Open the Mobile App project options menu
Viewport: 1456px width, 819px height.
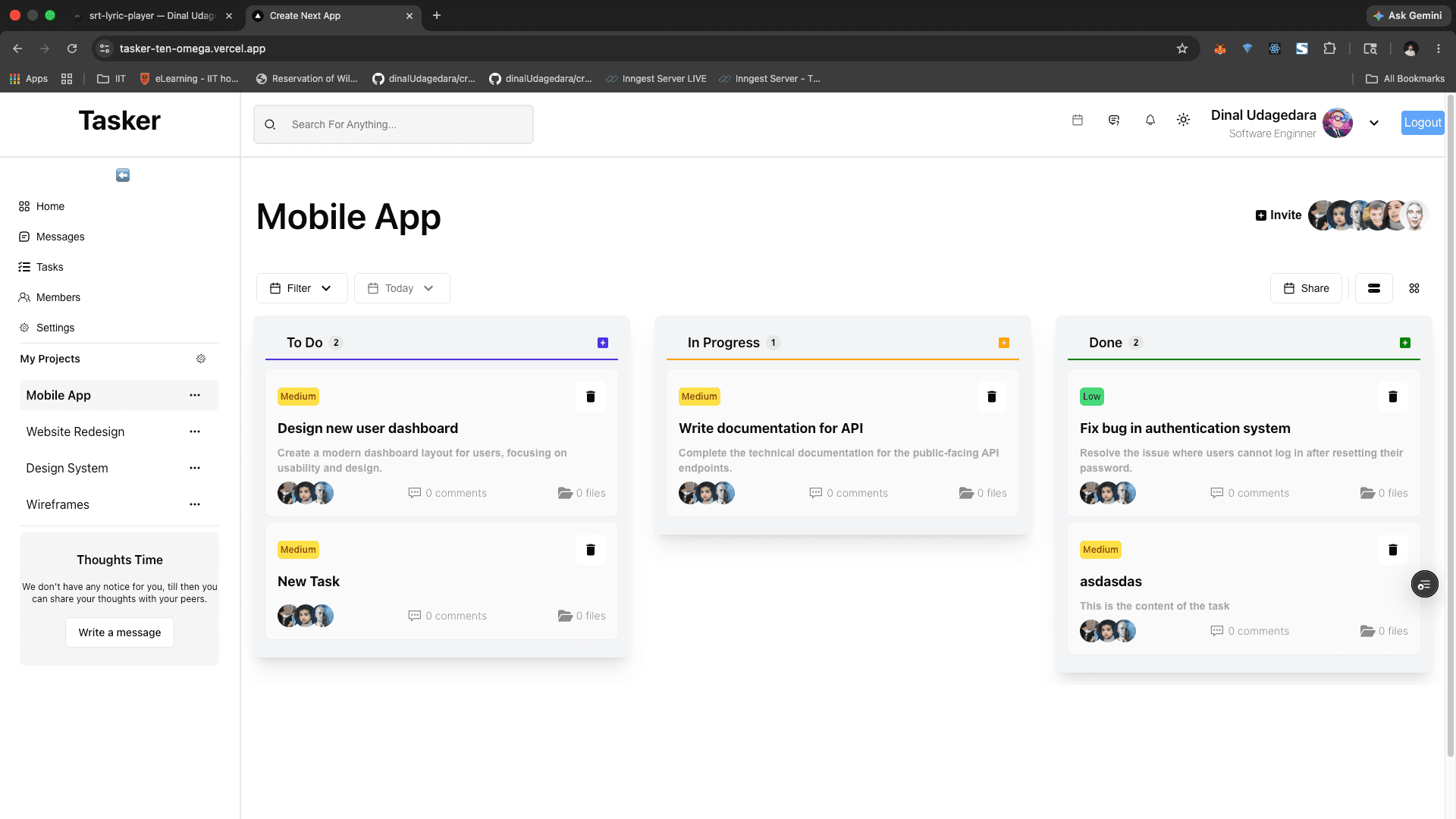tap(195, 395)
